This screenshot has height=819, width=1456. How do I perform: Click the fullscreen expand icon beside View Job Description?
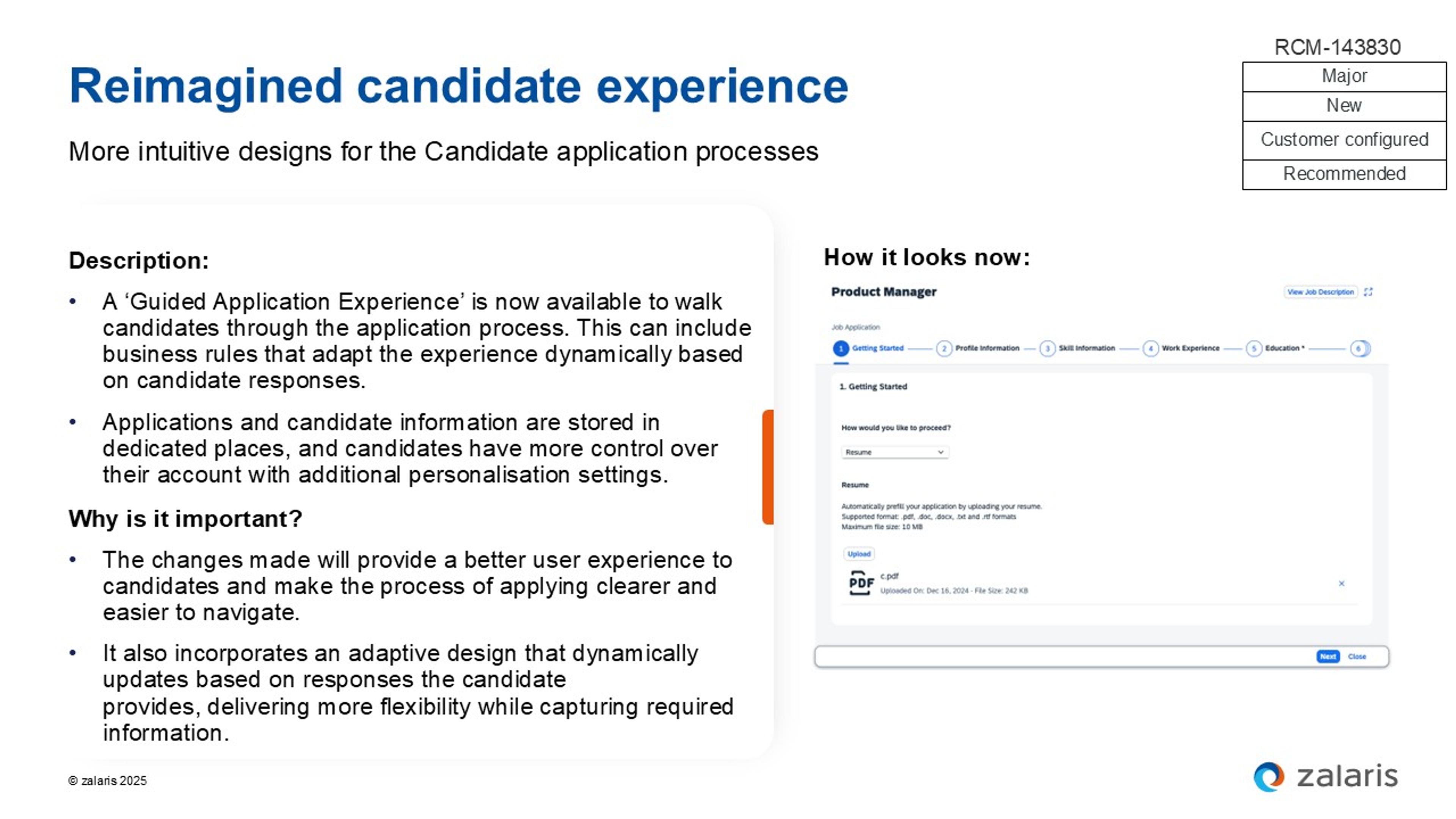(1368, 292)
